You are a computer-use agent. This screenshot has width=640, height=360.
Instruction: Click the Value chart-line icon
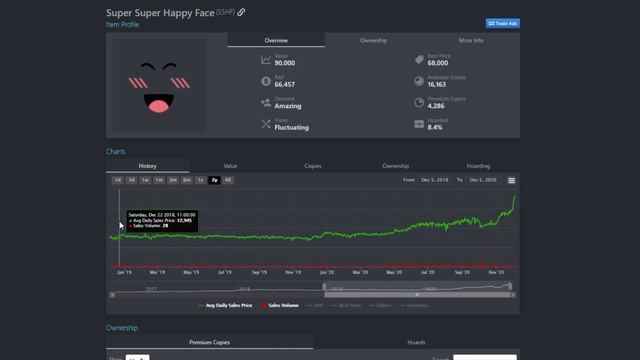click(x=266, y=60)
